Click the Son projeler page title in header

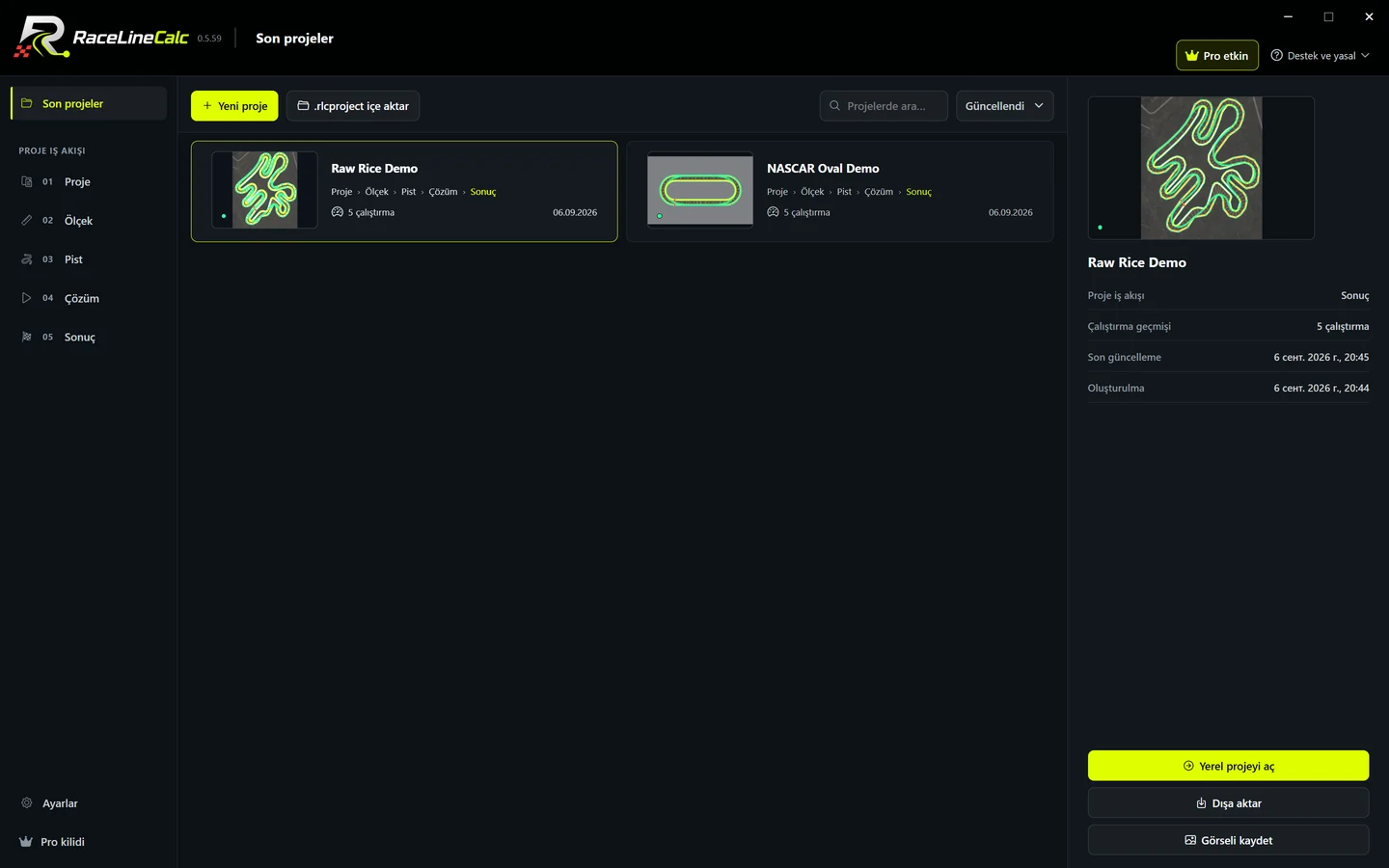point(294,39)
